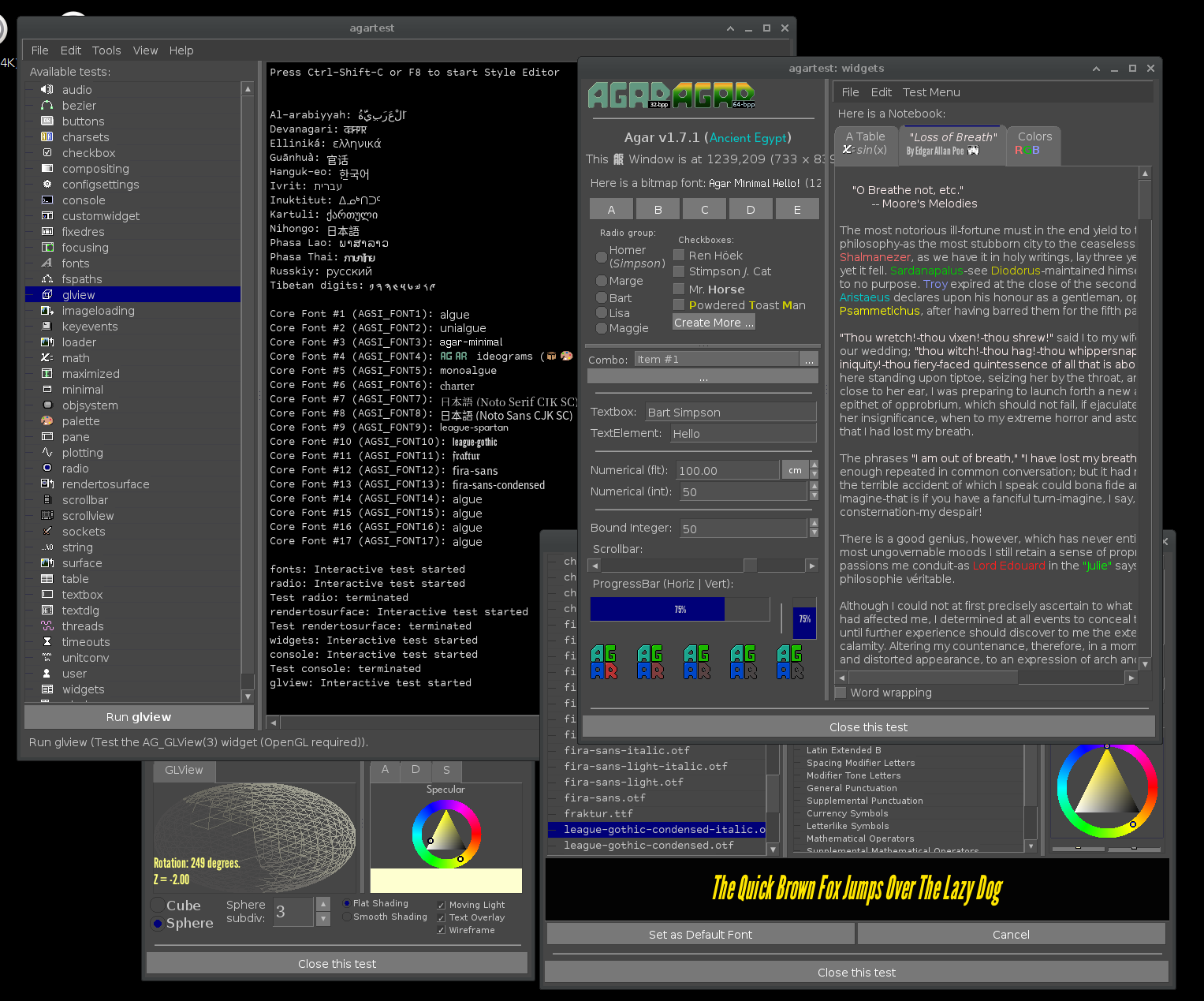Increase Sphere subdiv with up arrow

pyautogui.click(x=322, y=904)
